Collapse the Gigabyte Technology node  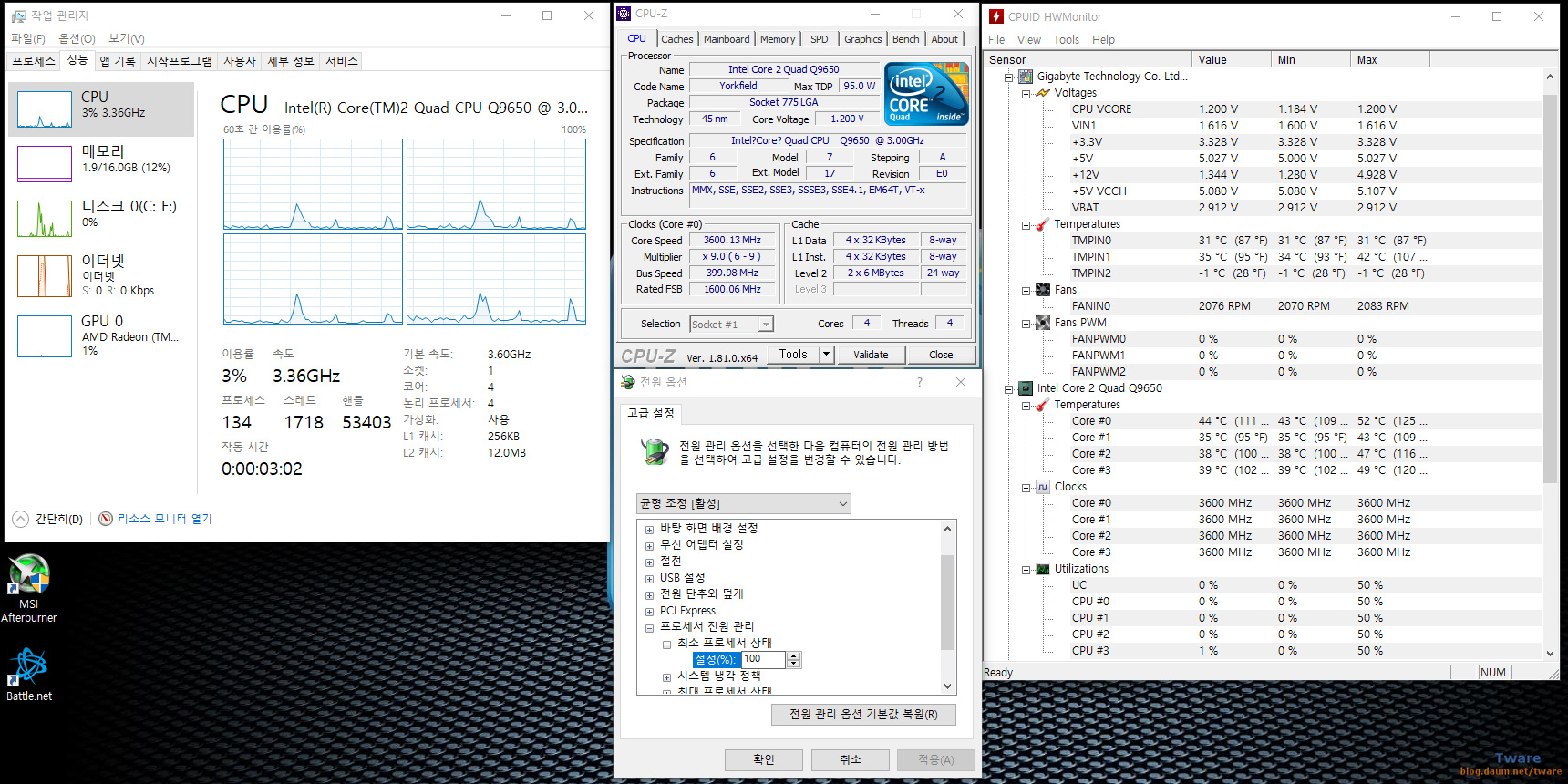tap(1009, 77)
